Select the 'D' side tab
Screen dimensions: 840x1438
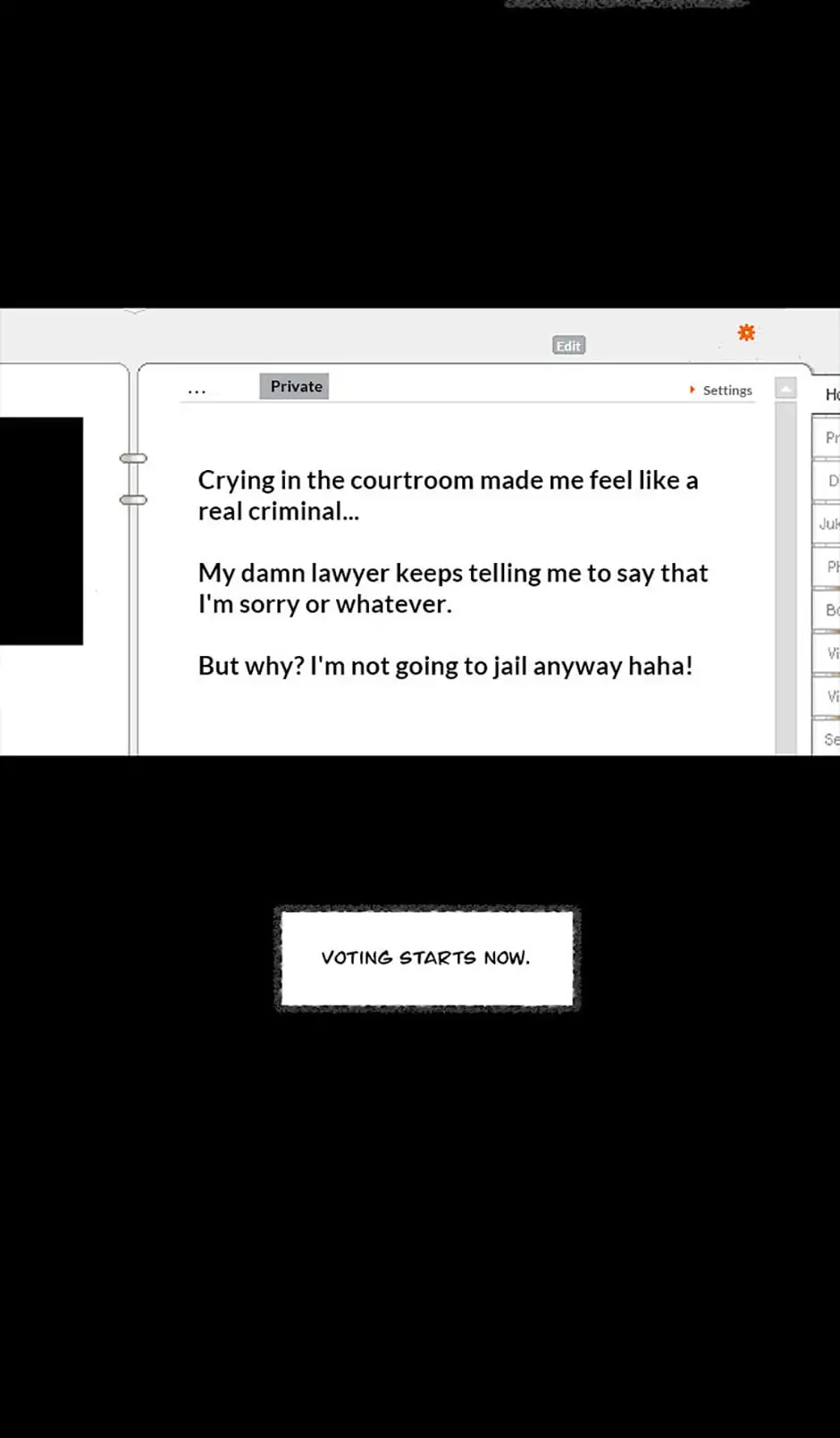click(x=831, y=481)
